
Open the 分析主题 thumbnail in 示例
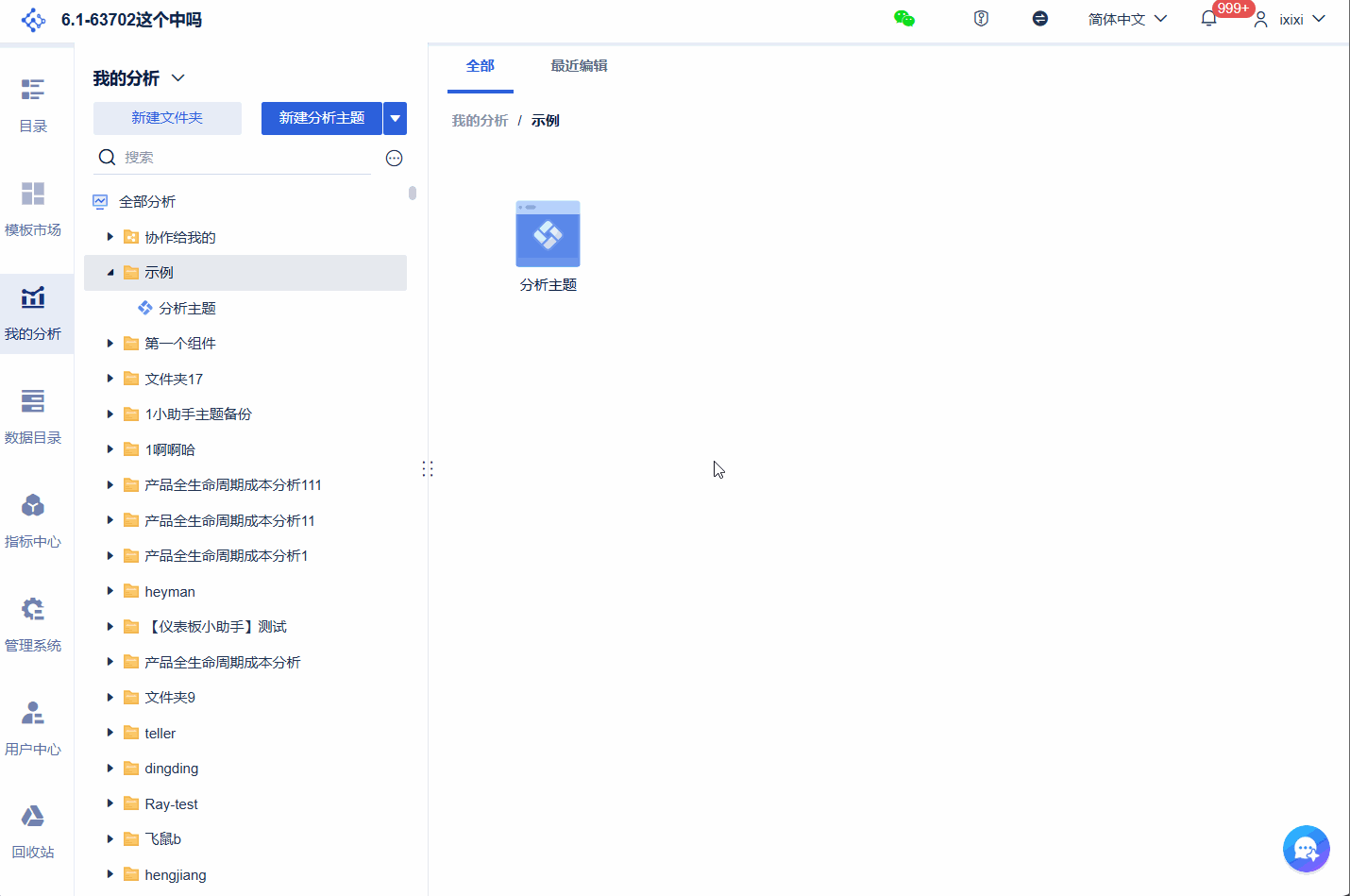click(548, 233)
